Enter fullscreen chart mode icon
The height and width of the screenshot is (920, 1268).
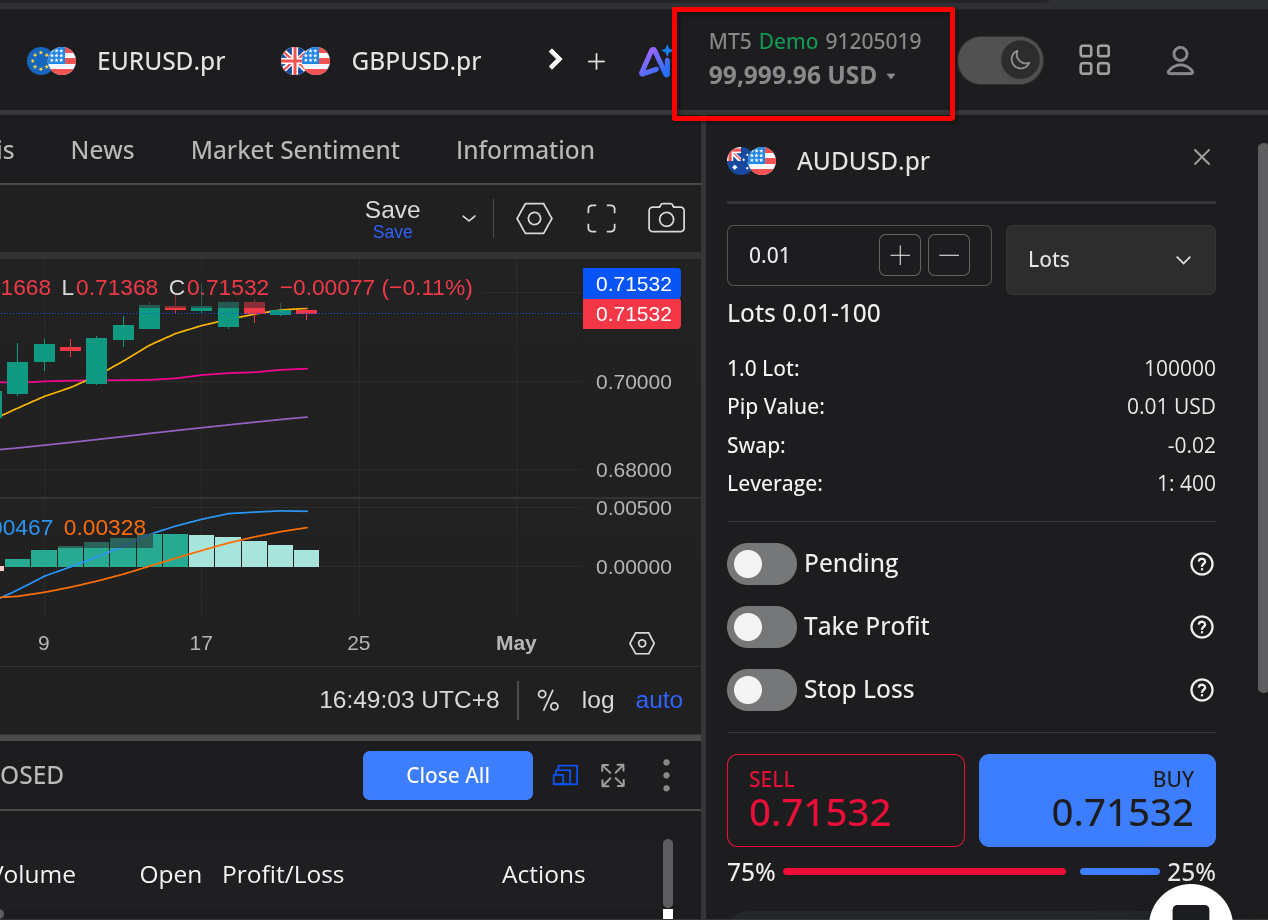tap(601, 218)
